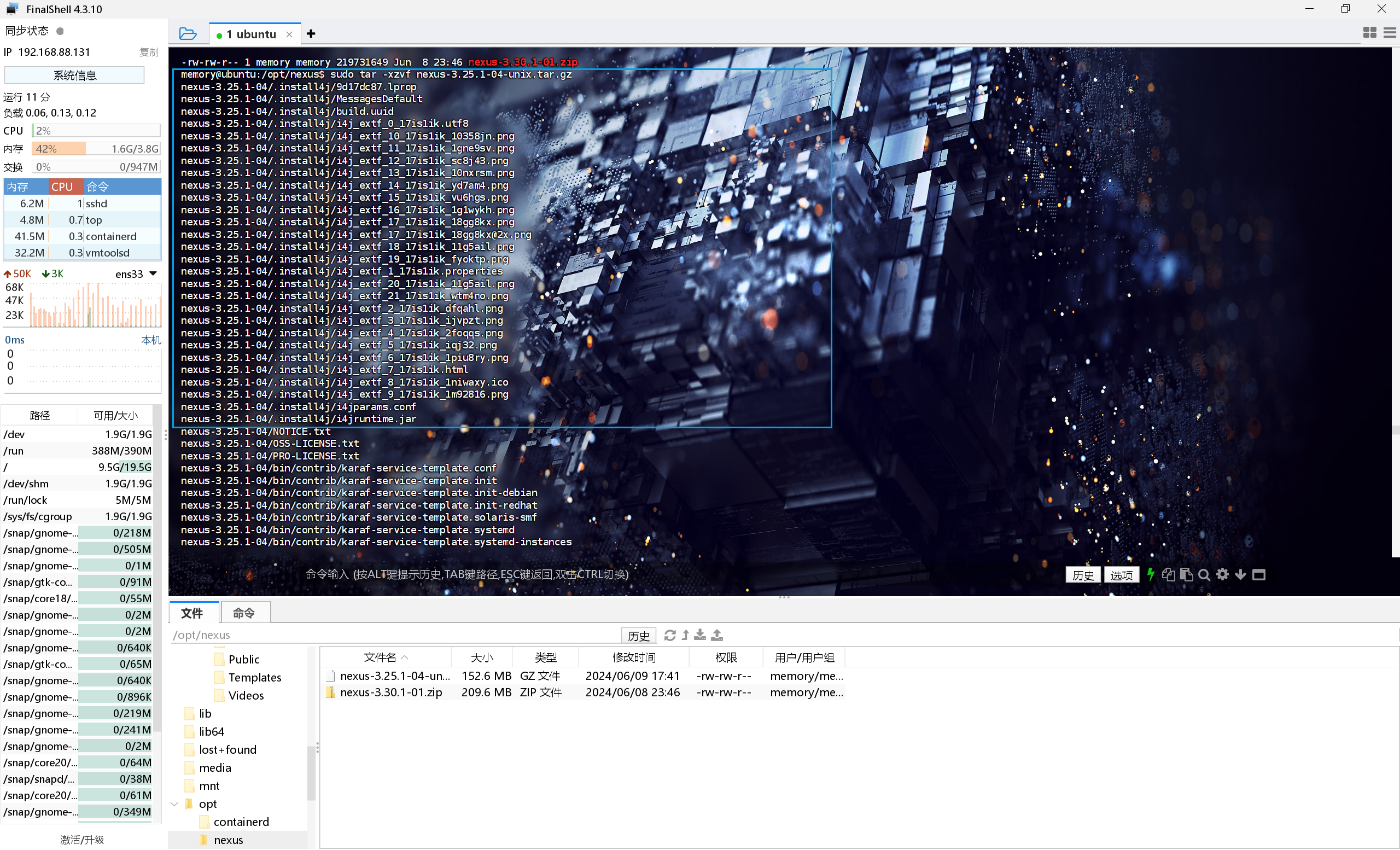Sort files by permissions (权限) column

point(726,657)
